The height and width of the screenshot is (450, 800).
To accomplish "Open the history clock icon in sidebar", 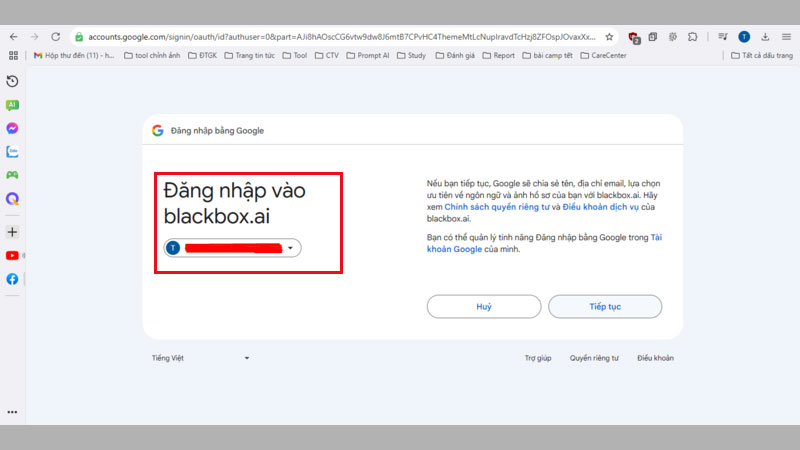I will tap(12, 81).
